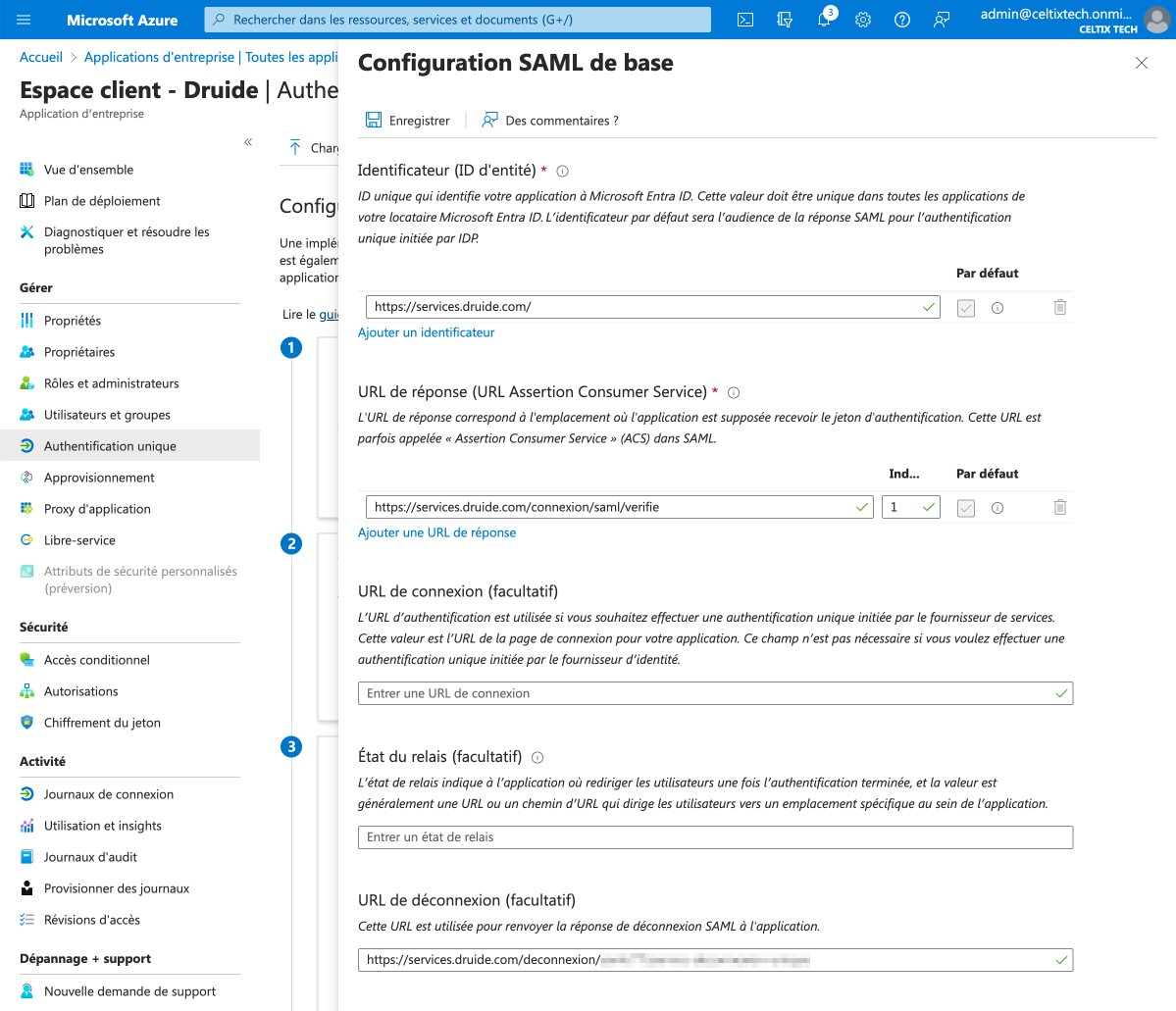This screenshot has width=1176, height=1011.
Task: Delete the services.druide.com identifier with trash icon
Action: click(1059, 307)
